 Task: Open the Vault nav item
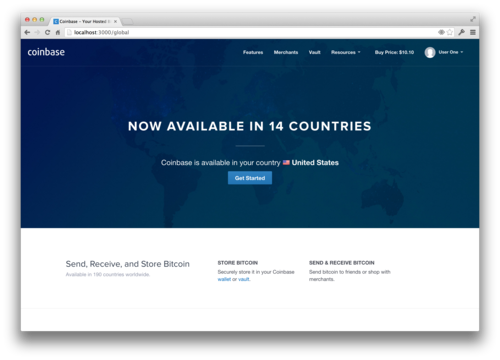[314, 52]
